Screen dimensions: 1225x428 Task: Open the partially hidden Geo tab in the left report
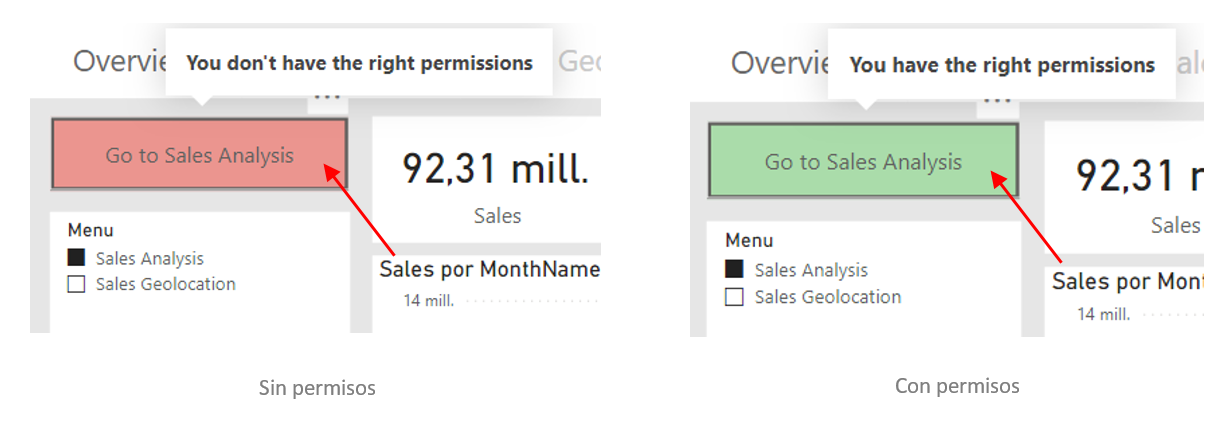[x=578, y=62]
